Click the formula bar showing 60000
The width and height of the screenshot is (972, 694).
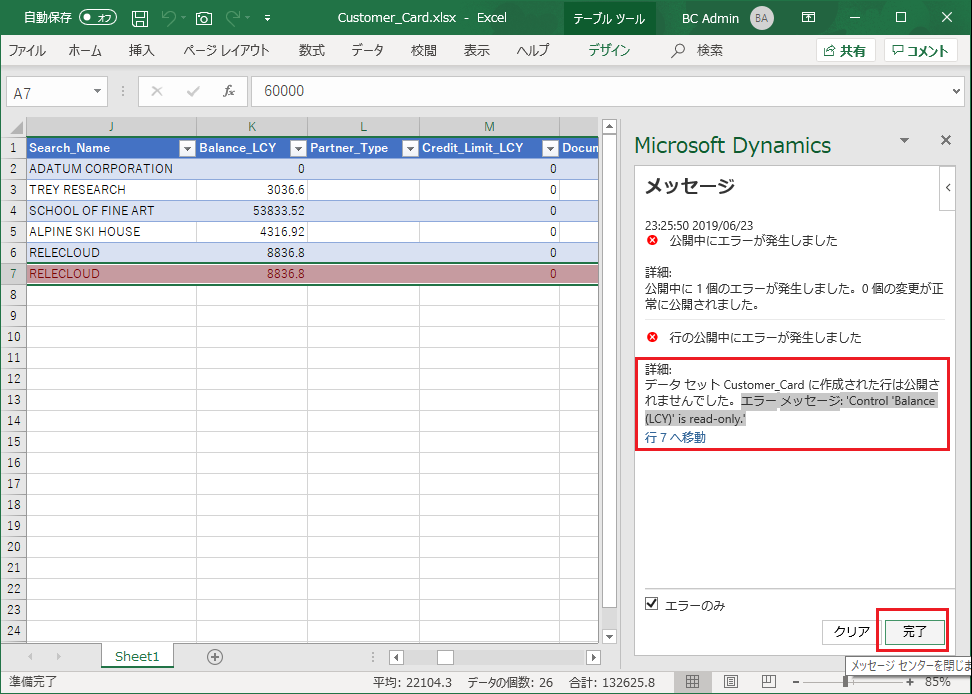[x=599, y=92]
